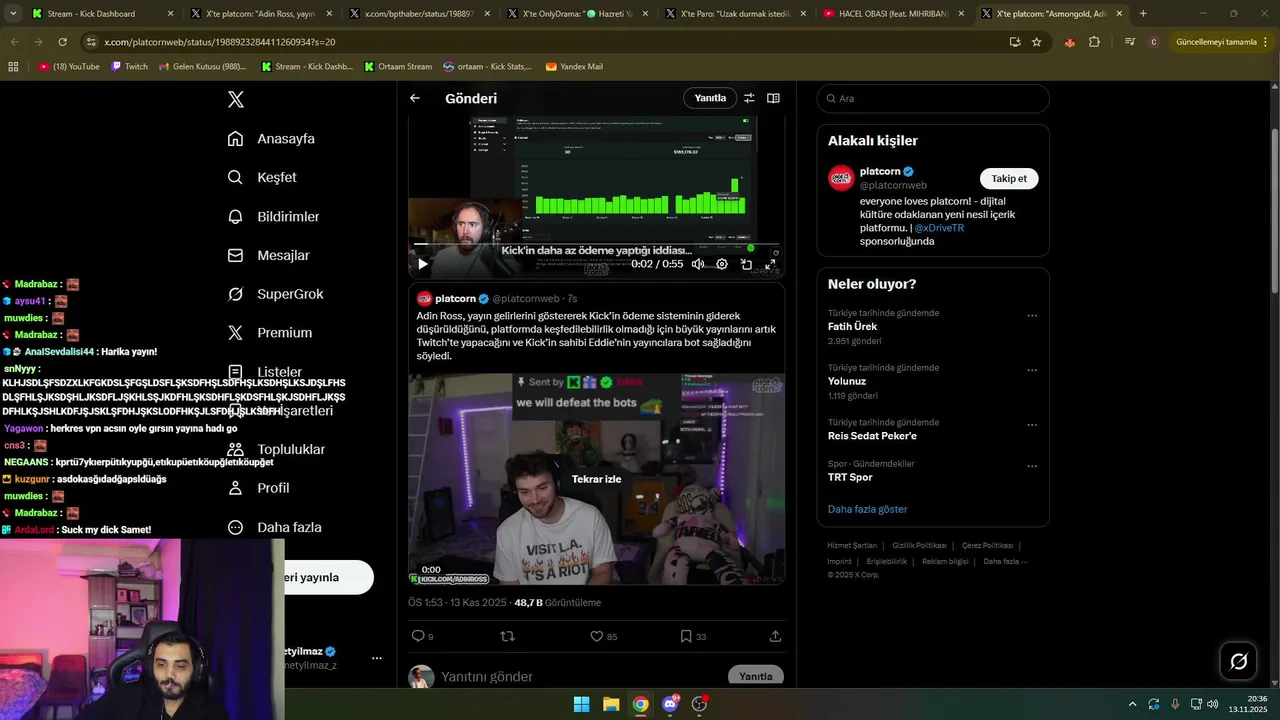This screenshot has height=720, width=1280.
Task: Seek on the video progress bar
Action: click(x=596, y=244)
